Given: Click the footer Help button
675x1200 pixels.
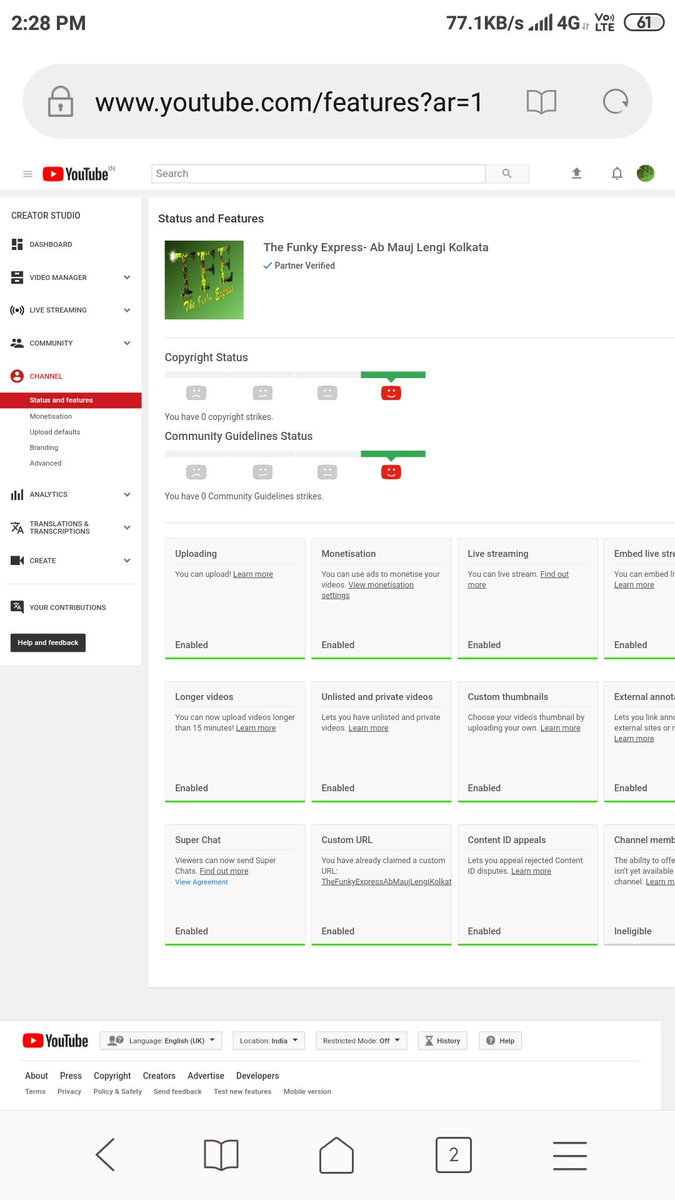Looking at the screenshot, I should pos(501,1041).
